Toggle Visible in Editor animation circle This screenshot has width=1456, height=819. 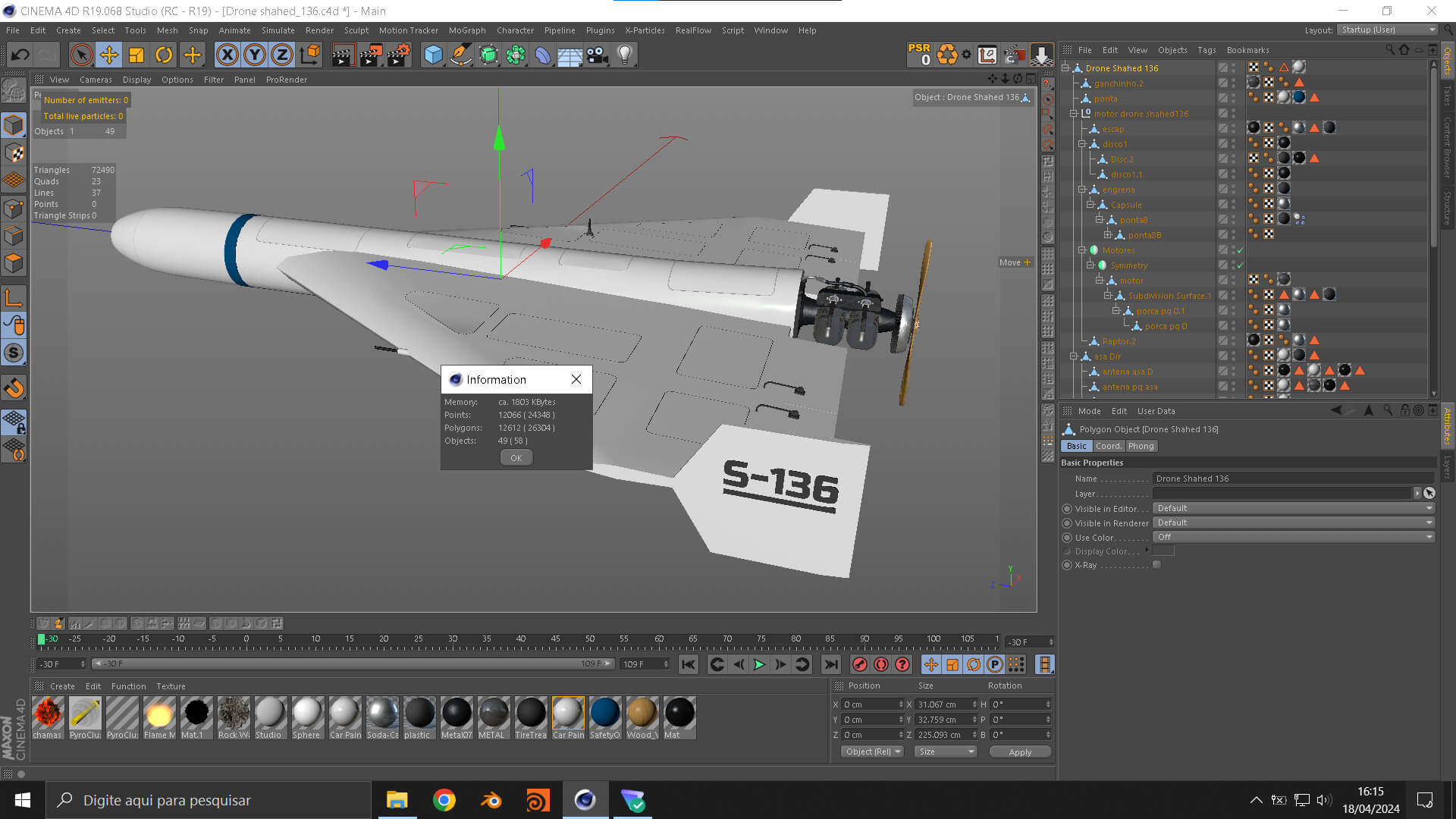1067,509
